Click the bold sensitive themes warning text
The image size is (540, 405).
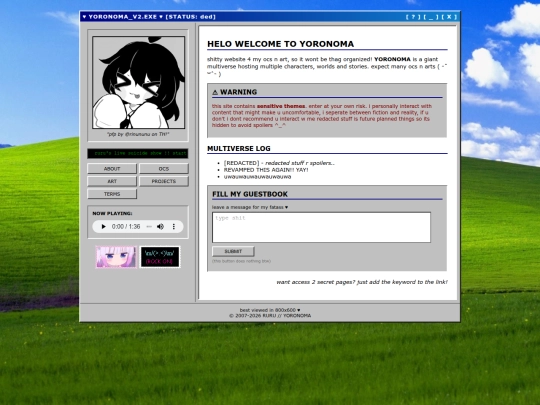pyautogui.click(x=281, y=106)
